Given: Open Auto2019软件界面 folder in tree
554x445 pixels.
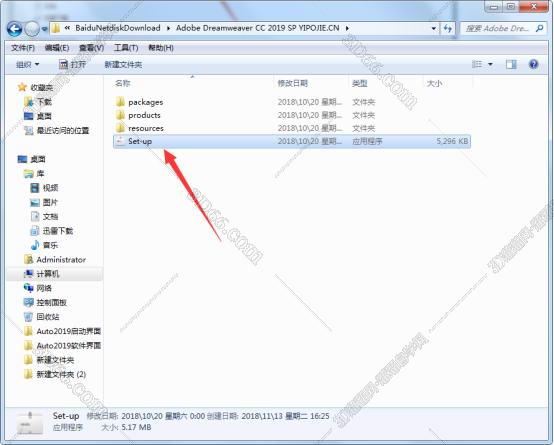Looking at the screenshot, I should pyautogui.click(x=69, y=345).
